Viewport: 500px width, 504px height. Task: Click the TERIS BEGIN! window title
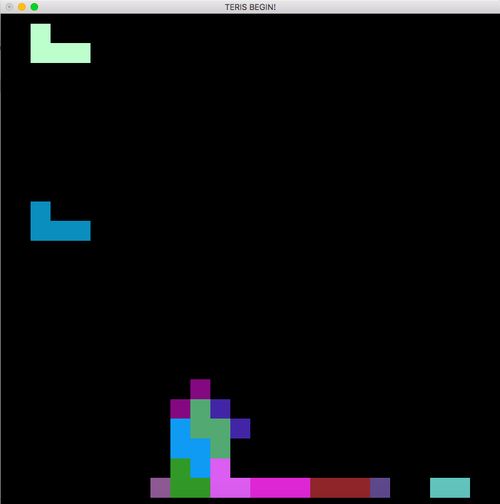click(250, 7)
